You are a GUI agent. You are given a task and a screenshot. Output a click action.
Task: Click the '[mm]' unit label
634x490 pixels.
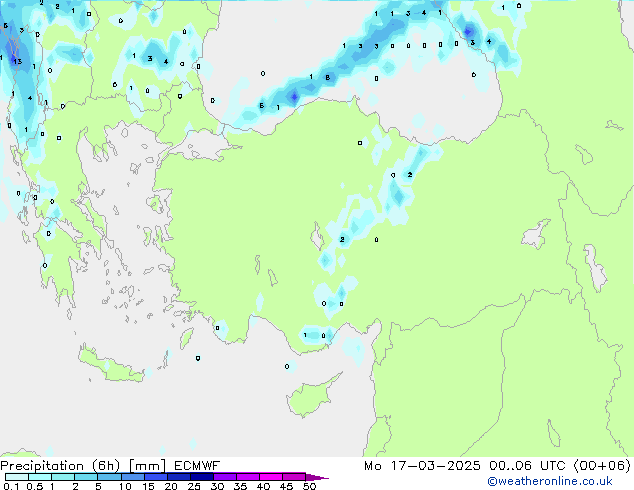click(147, 466)
